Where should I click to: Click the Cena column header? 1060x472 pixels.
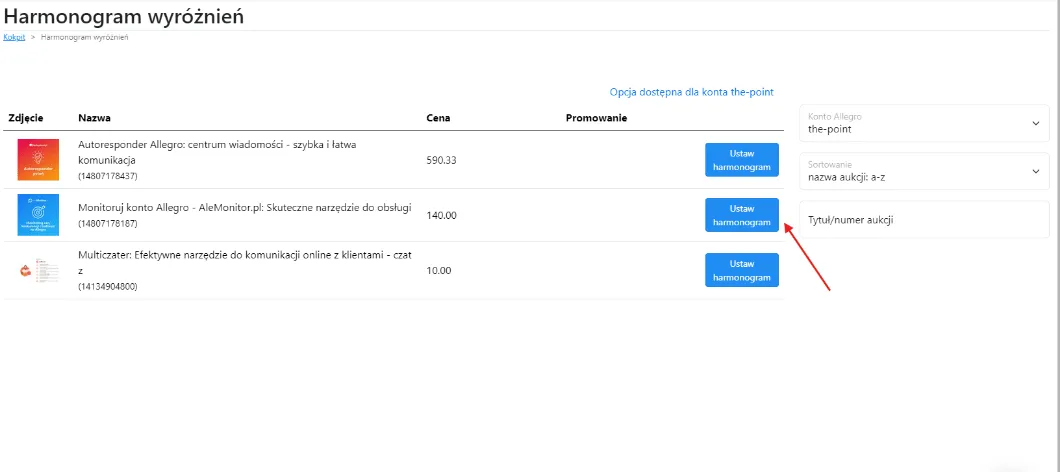438,118
